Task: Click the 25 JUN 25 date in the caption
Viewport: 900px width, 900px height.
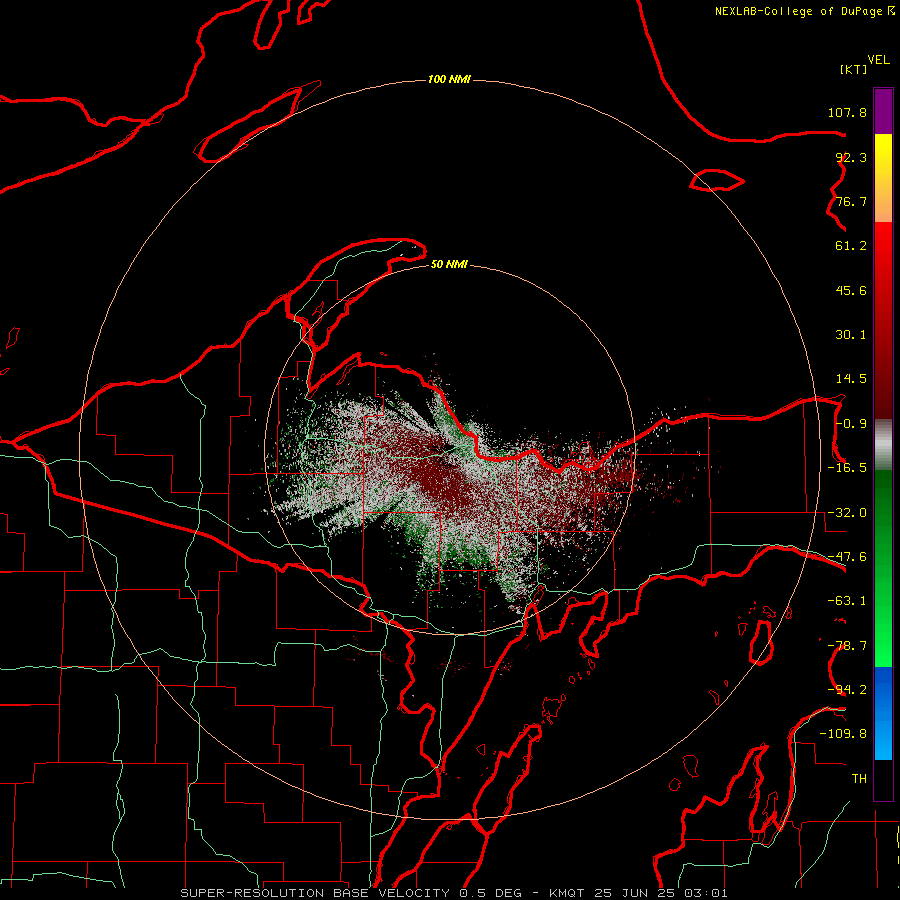Action: pos(636,893)
